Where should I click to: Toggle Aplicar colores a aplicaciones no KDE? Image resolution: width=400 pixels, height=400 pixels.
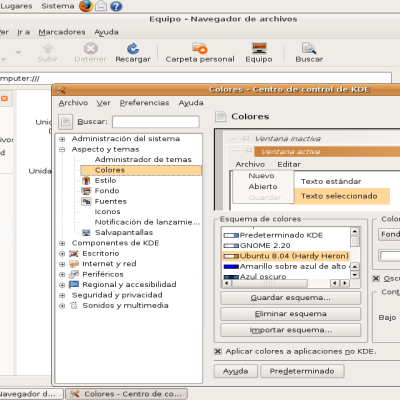pyautogui.click(x=218, y=351)
